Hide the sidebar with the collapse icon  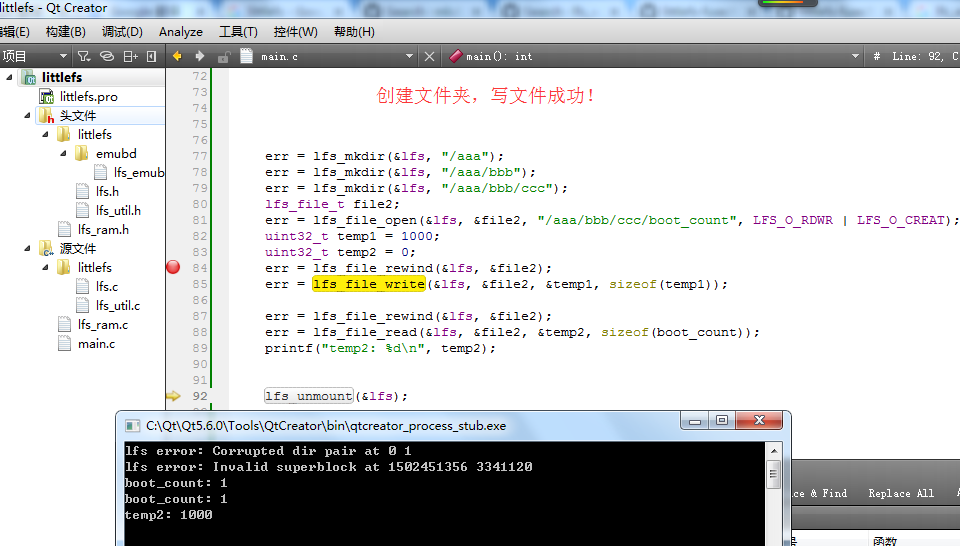tap(151, 56)
